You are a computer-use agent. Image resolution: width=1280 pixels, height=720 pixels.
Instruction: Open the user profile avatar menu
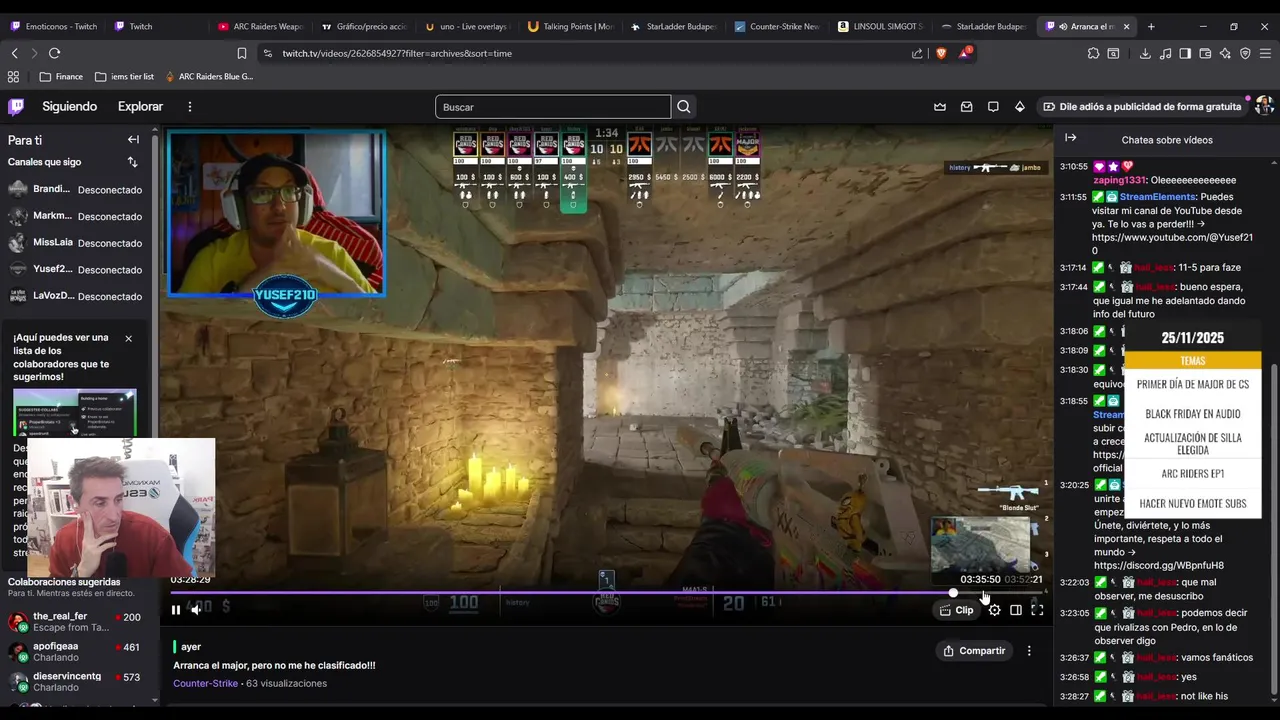point(1264,106)
